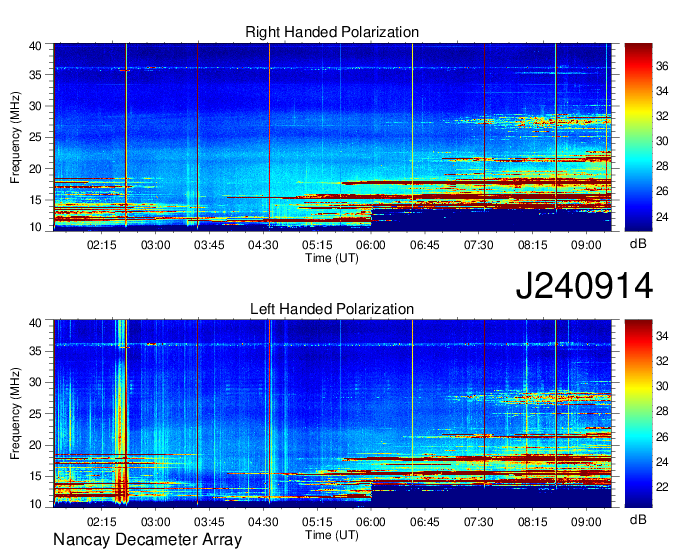The image size is (680, 552).
Task: Click the 32 value on Left Handed colorbar
Action: (662, 361)
